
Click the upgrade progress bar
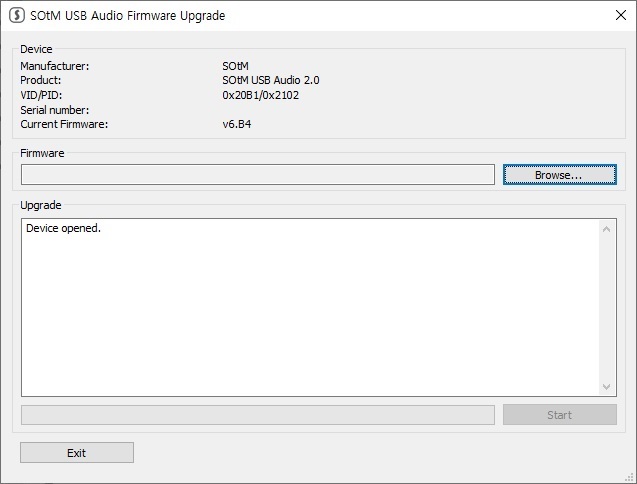(x=258, y=415)
